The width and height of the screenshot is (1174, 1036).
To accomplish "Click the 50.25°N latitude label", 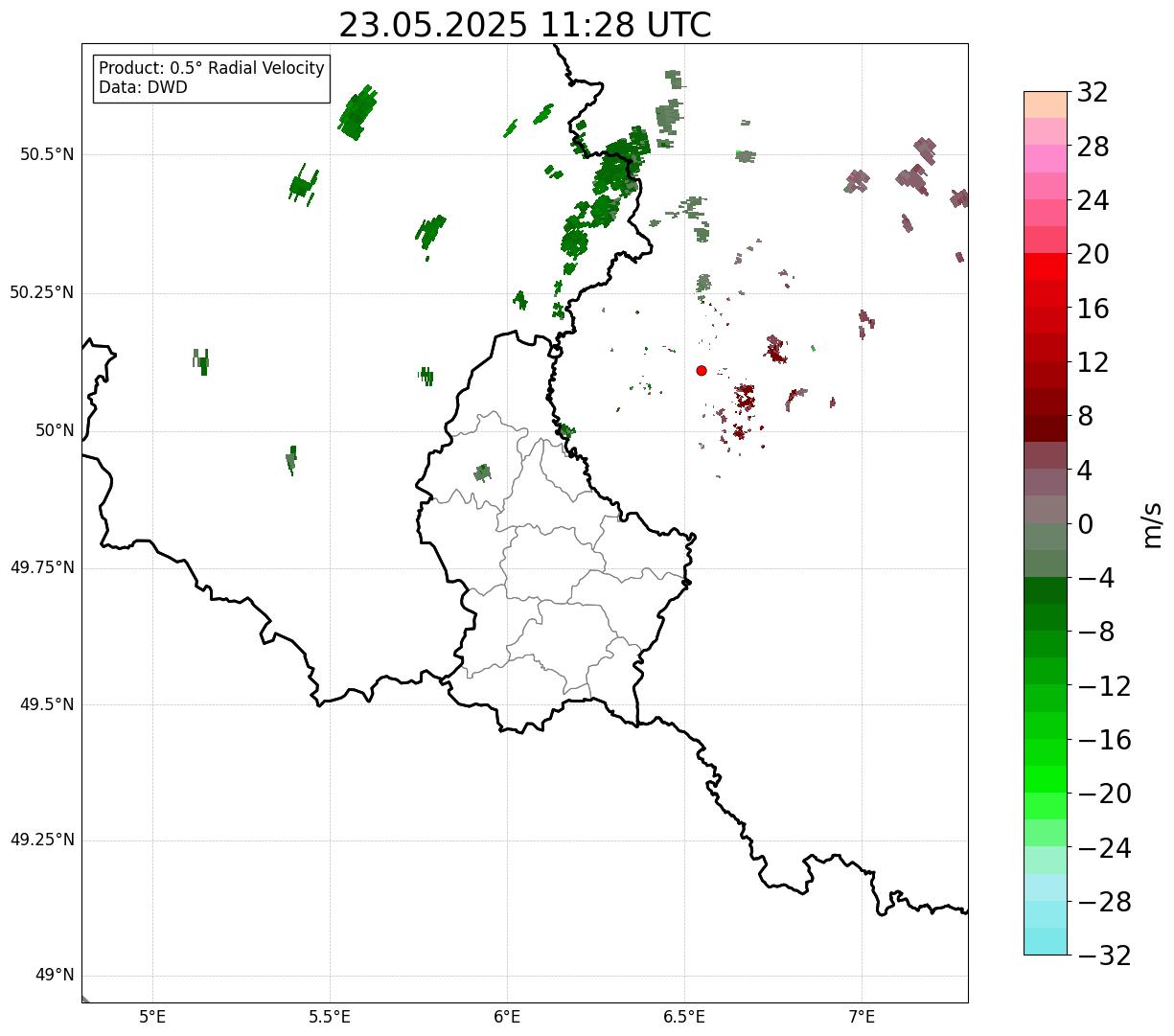I will coord(42,293).
